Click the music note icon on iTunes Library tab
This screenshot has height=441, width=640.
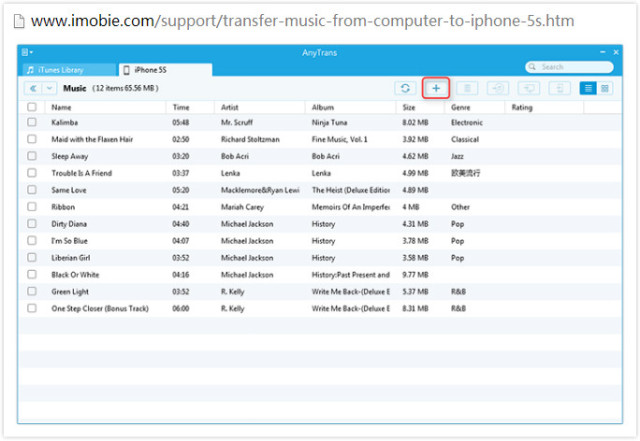pyautogui.click(x=30, y=70)
